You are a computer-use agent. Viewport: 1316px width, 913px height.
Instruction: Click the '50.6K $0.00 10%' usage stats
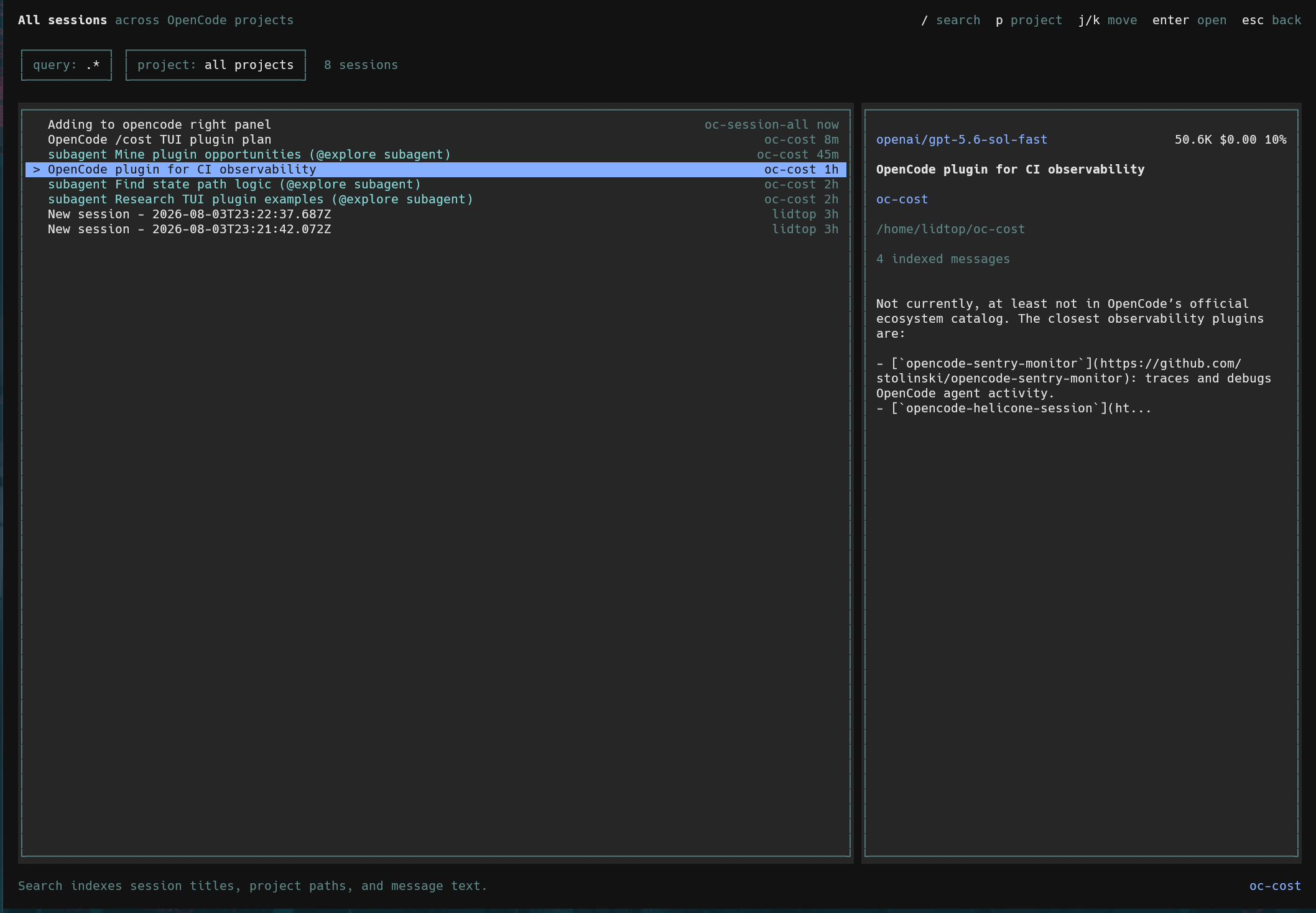[1230, 140]
